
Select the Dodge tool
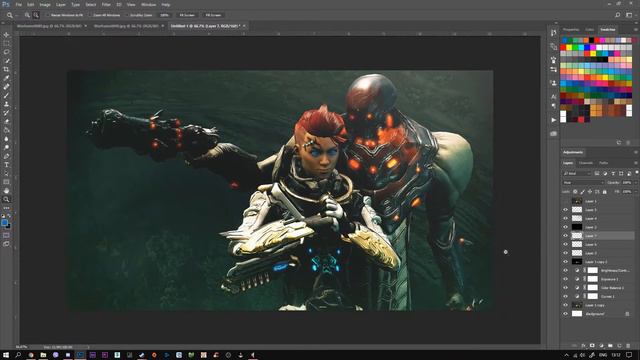pyautogui.click(x=6, y=147)
